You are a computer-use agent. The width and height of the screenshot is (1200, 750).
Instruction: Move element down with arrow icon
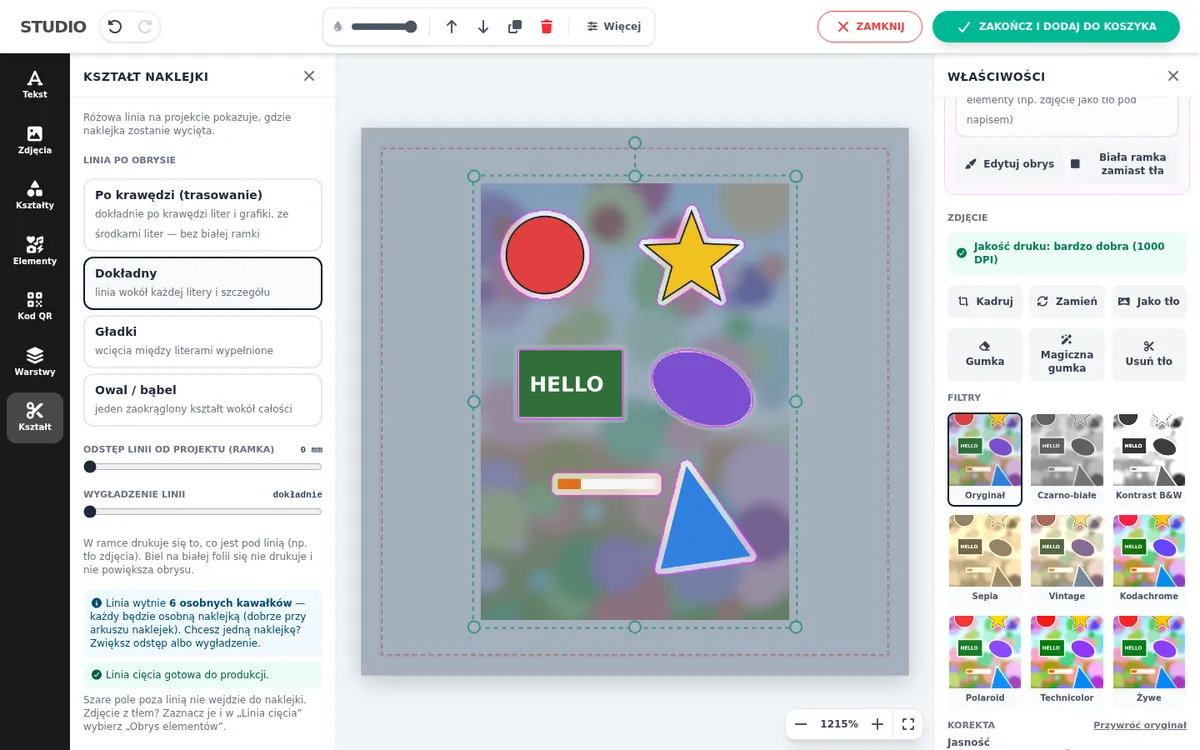tap(483, 27)
